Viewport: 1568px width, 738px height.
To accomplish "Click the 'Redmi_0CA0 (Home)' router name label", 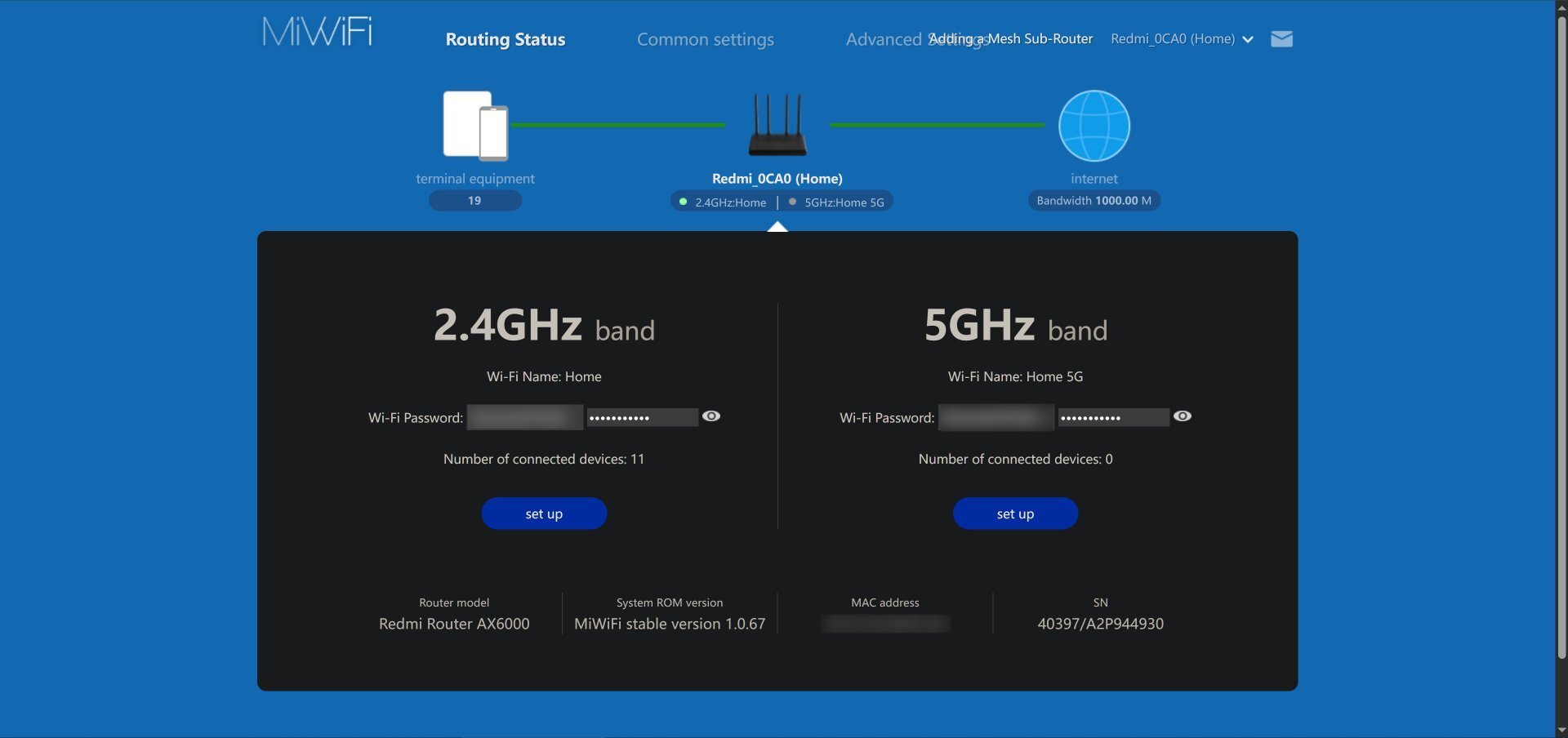I will click(777, 179).
